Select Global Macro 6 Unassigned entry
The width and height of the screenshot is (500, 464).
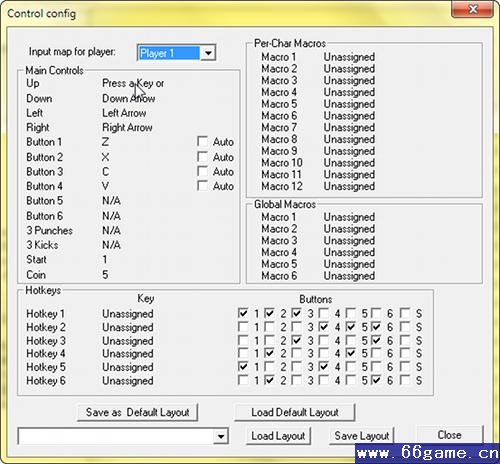349,276
